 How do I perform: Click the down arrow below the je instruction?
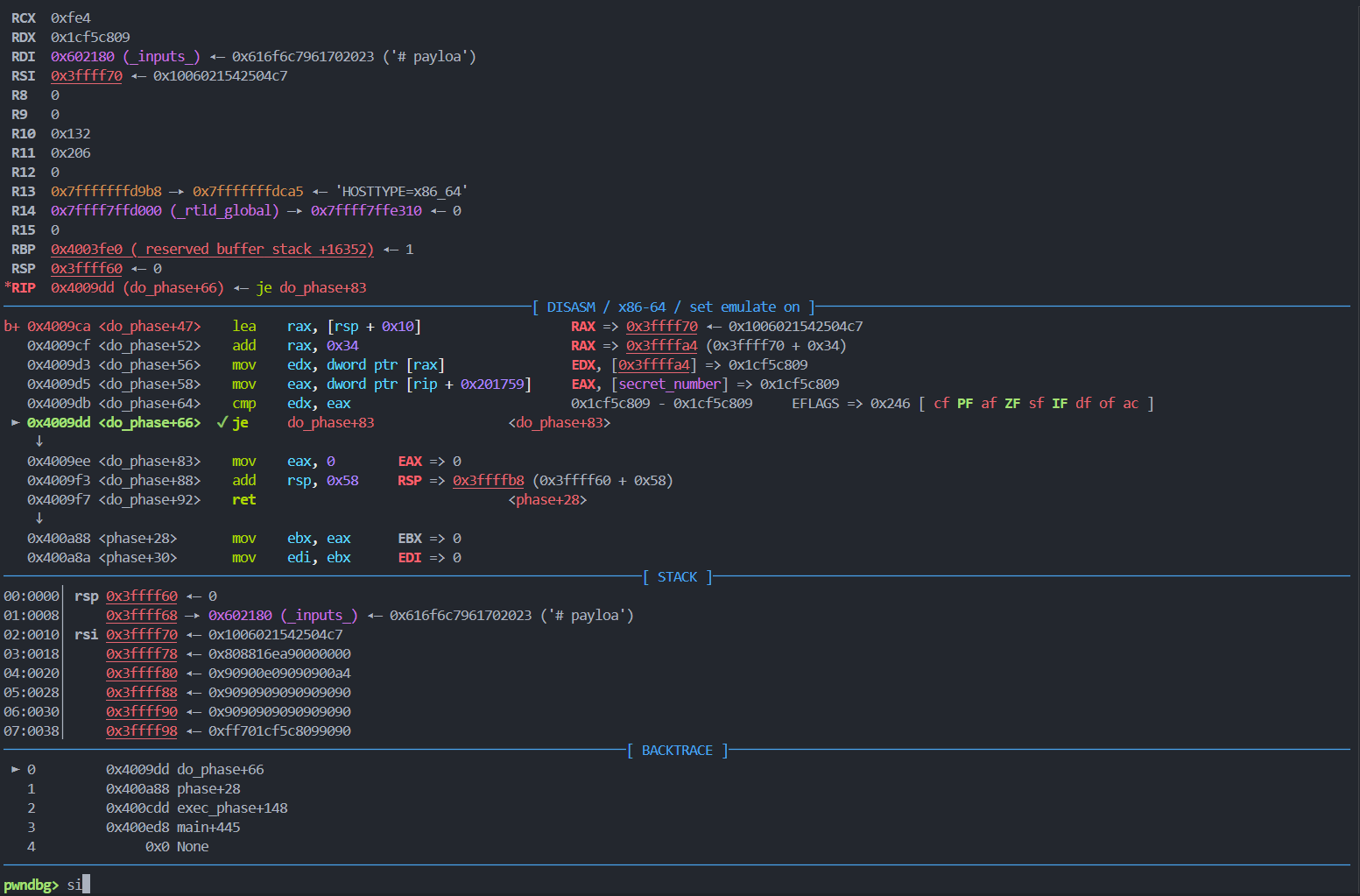click(39, 441)
